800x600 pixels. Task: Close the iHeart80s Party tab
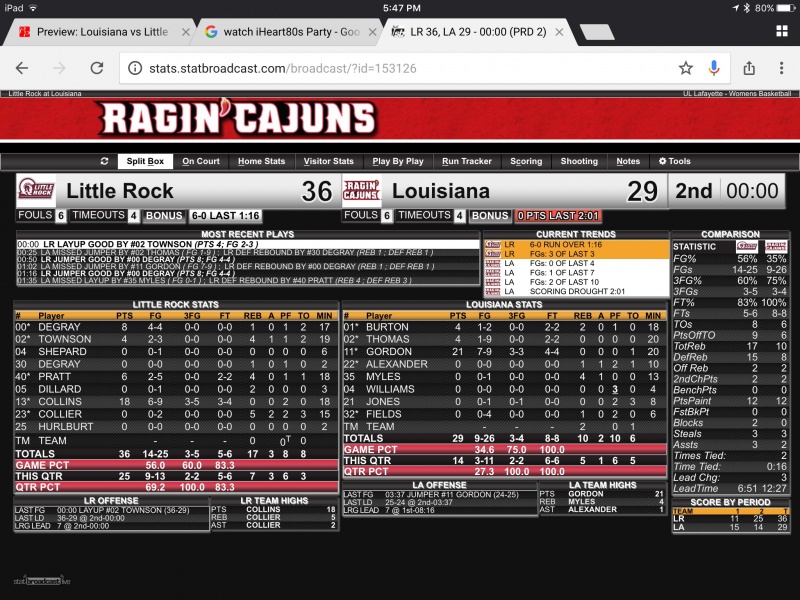[x=367, y=31]
